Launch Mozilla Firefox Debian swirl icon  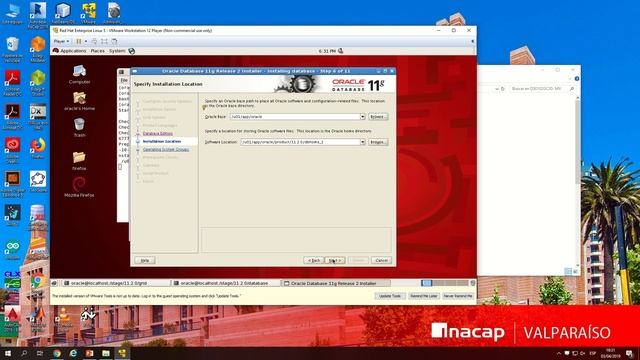79,187
